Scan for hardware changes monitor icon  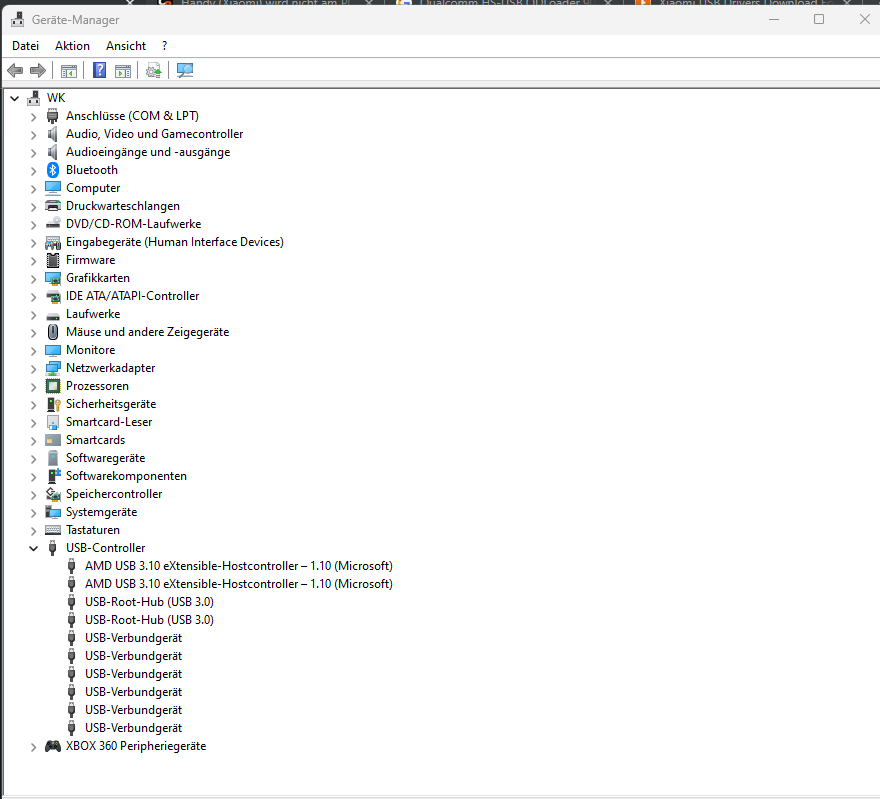pos(185,70)
